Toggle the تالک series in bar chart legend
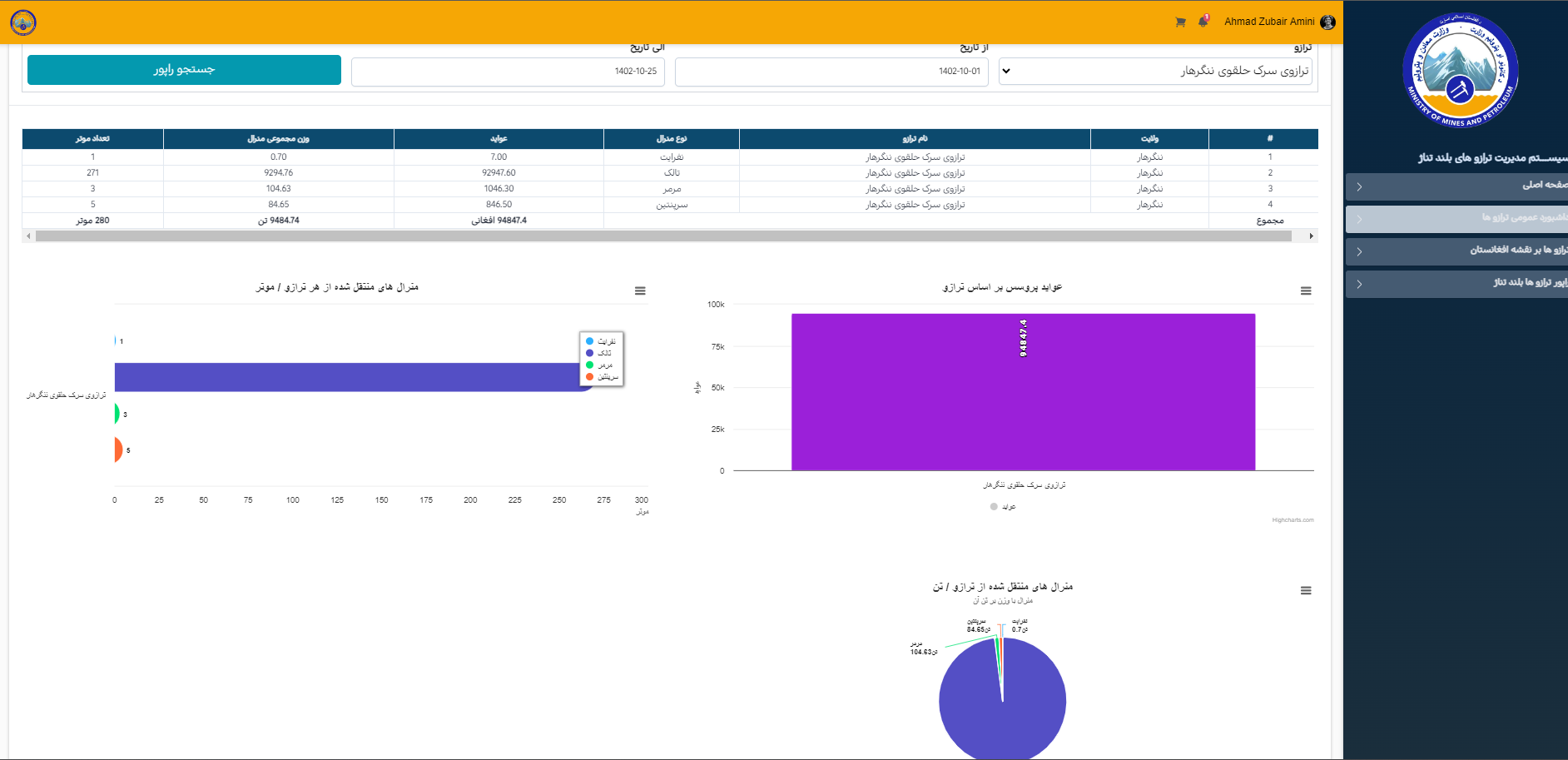The height and width of the screenshot is (760, 1568). pos(604,353)
